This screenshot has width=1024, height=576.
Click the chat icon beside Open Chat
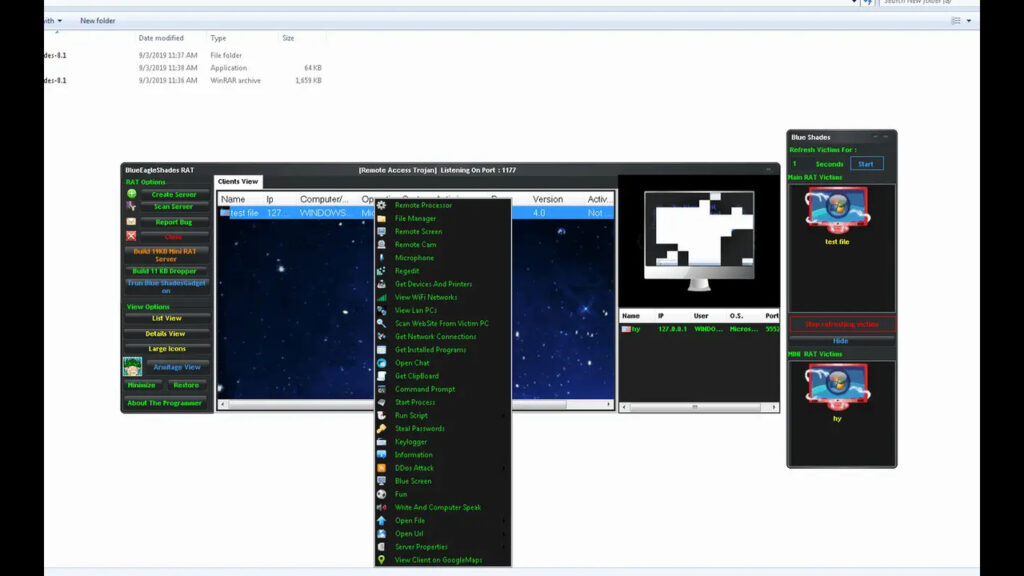coord(381,362)
